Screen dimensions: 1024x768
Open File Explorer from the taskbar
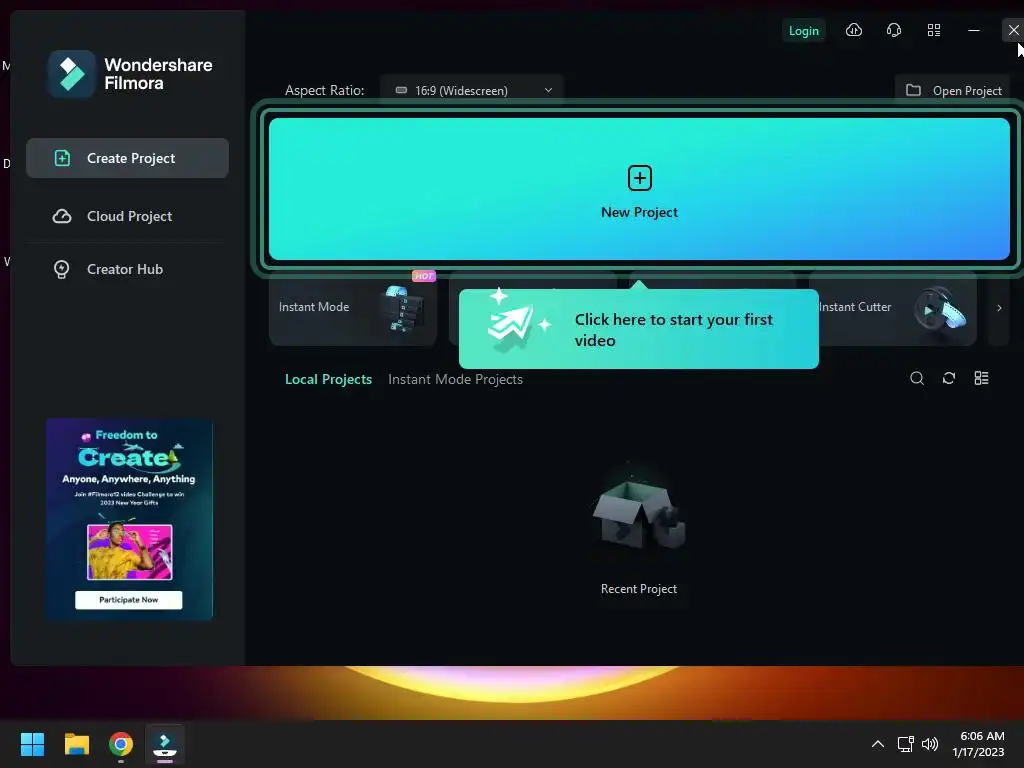[x=76, y=744]
